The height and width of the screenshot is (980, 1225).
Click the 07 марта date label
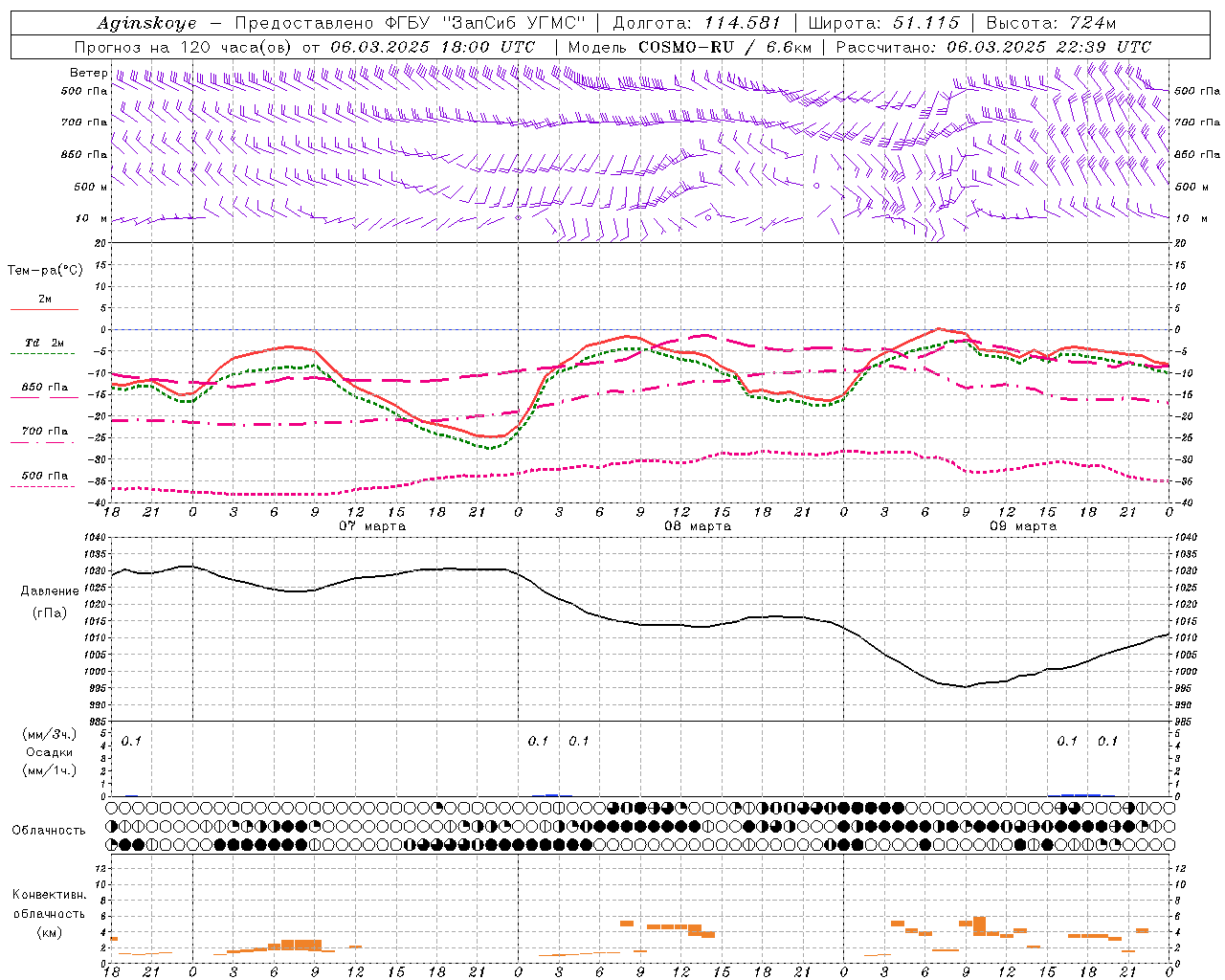(x=372, y=526)
